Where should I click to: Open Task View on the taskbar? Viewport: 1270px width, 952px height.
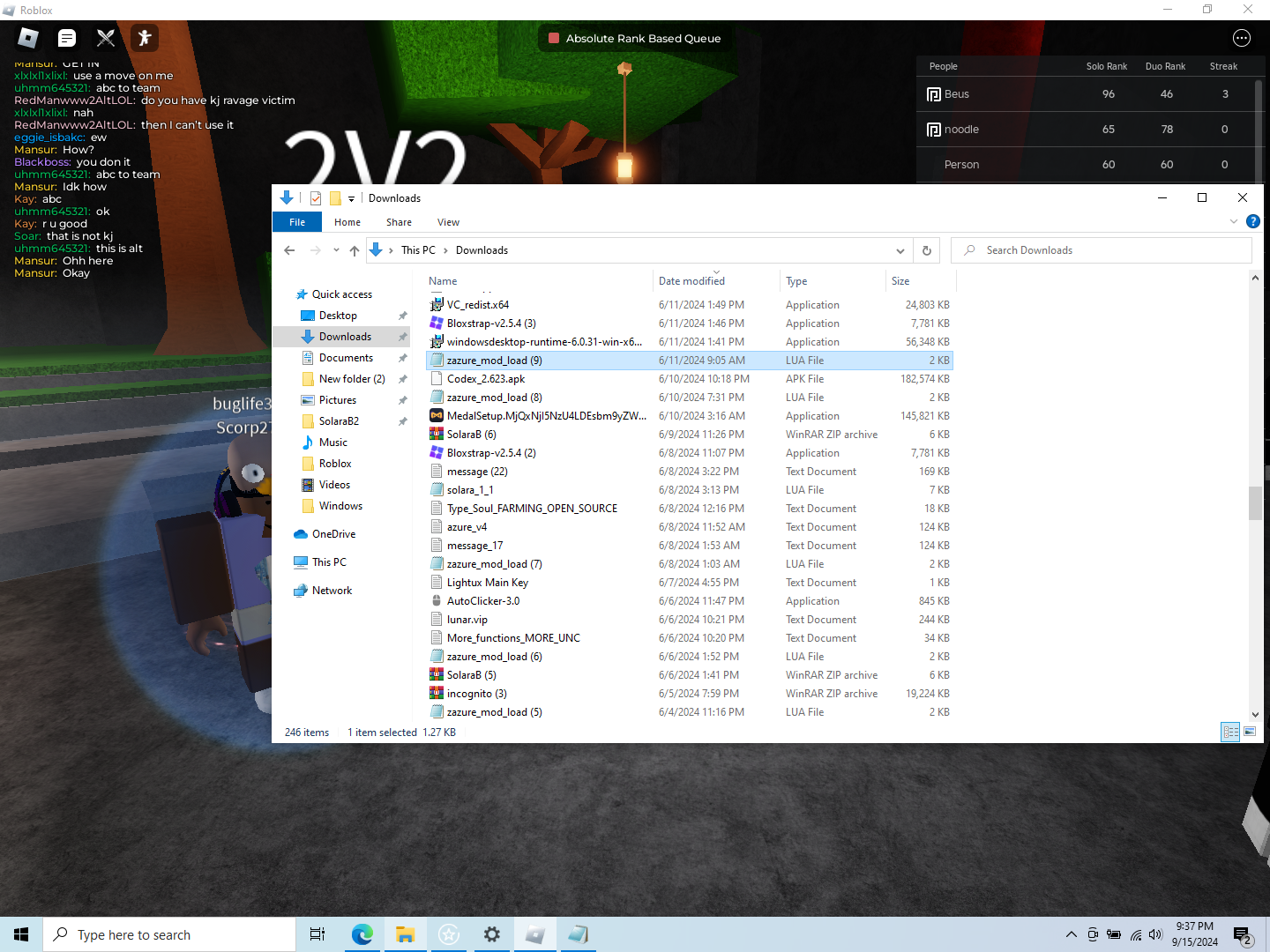click(x=317, y=934)
